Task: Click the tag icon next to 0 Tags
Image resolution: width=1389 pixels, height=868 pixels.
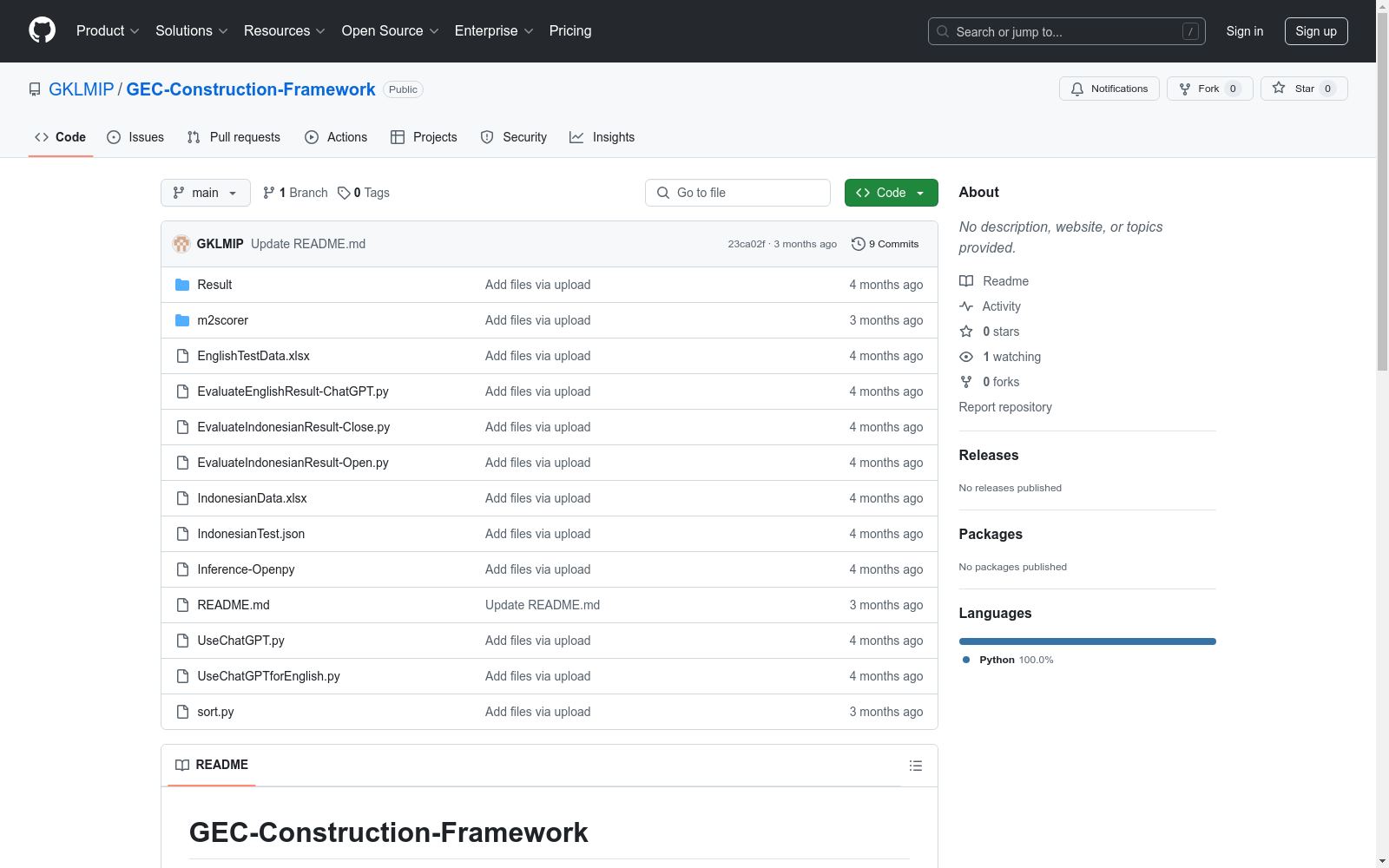Action: pyautogui.click(x=344, y=193)
